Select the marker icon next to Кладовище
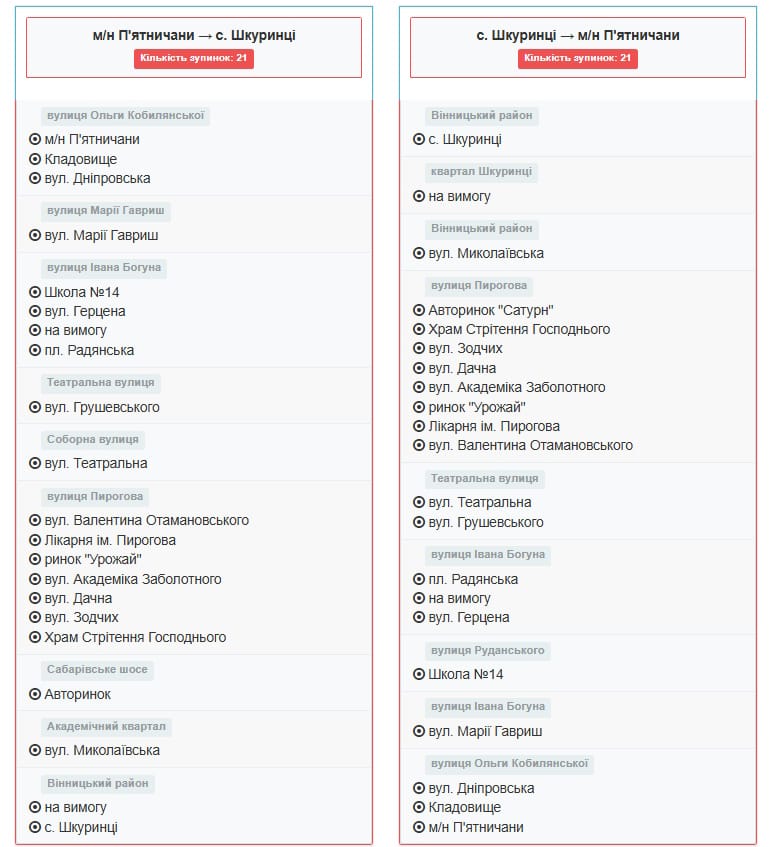Viewport: 772px width, 847px height. click(37, 158)
